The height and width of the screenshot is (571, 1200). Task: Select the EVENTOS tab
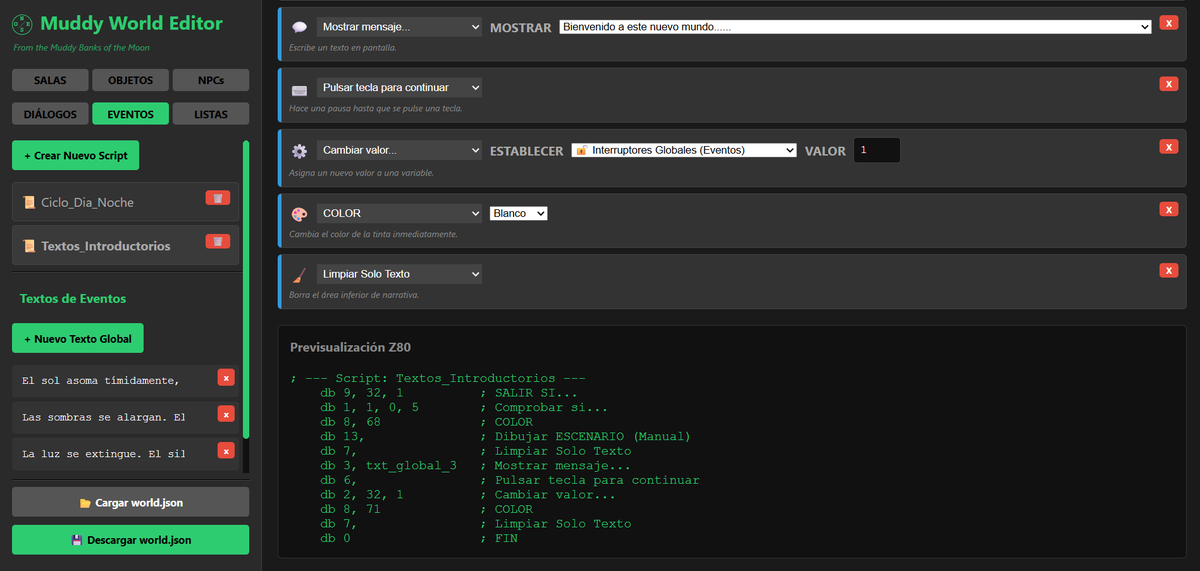click(131, 114)
